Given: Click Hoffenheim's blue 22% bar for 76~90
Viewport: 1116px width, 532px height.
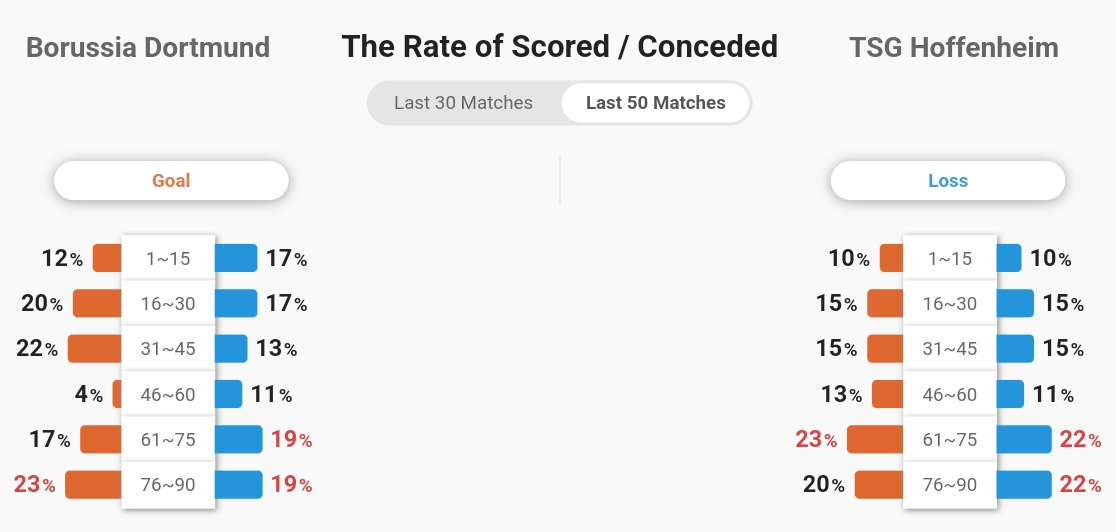Looking at the screenshot, I should pyautogui.click(x=1023, y=484).
